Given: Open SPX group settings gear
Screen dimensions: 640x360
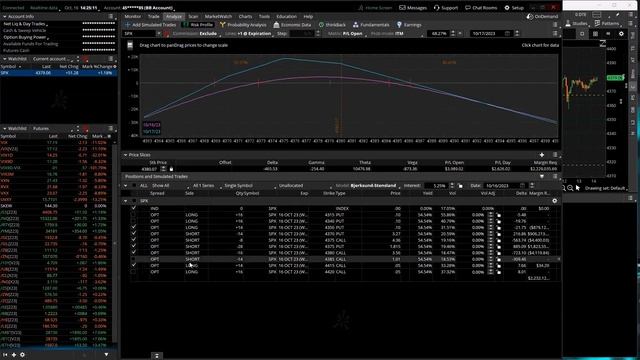Looking at the screenshot, I should tap(554, 201).
